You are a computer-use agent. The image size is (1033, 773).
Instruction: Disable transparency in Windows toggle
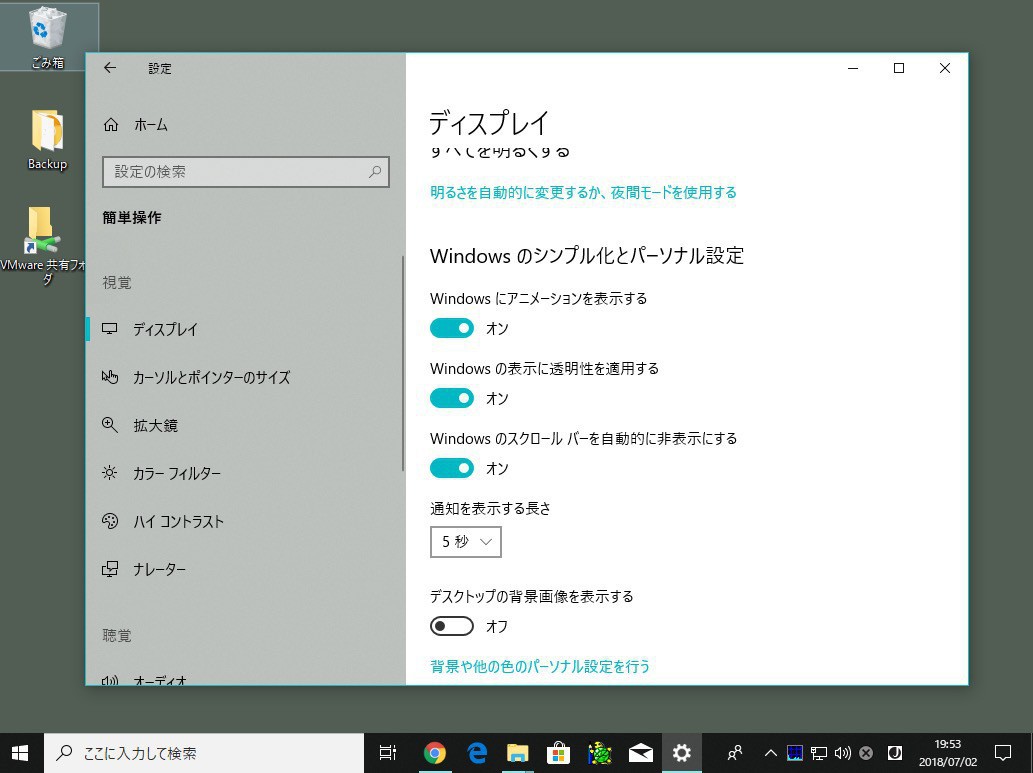tap(452, 398)
